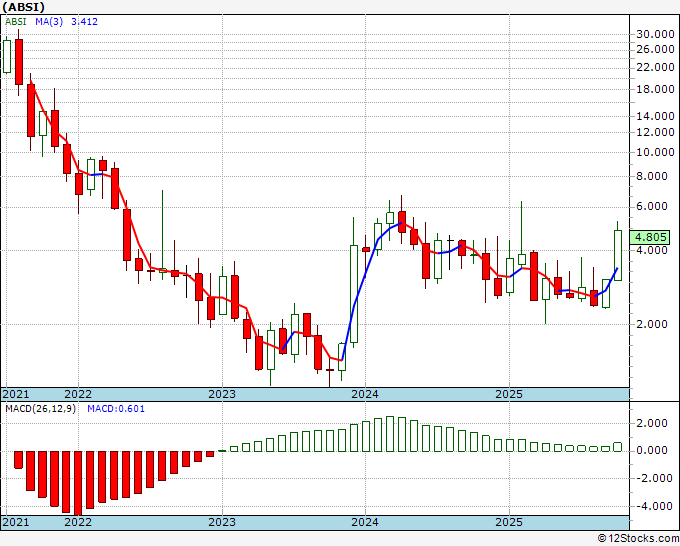Click the 2023 marker on price timeline

pyautogui.click(x=222, y=394)
